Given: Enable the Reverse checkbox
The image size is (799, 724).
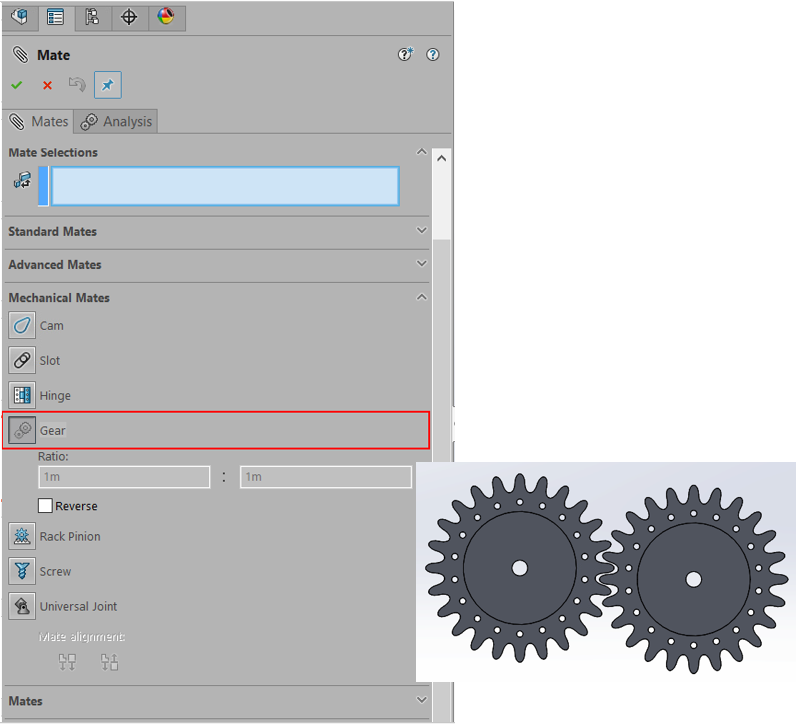Looking at the screenshot, I should 45,506.
